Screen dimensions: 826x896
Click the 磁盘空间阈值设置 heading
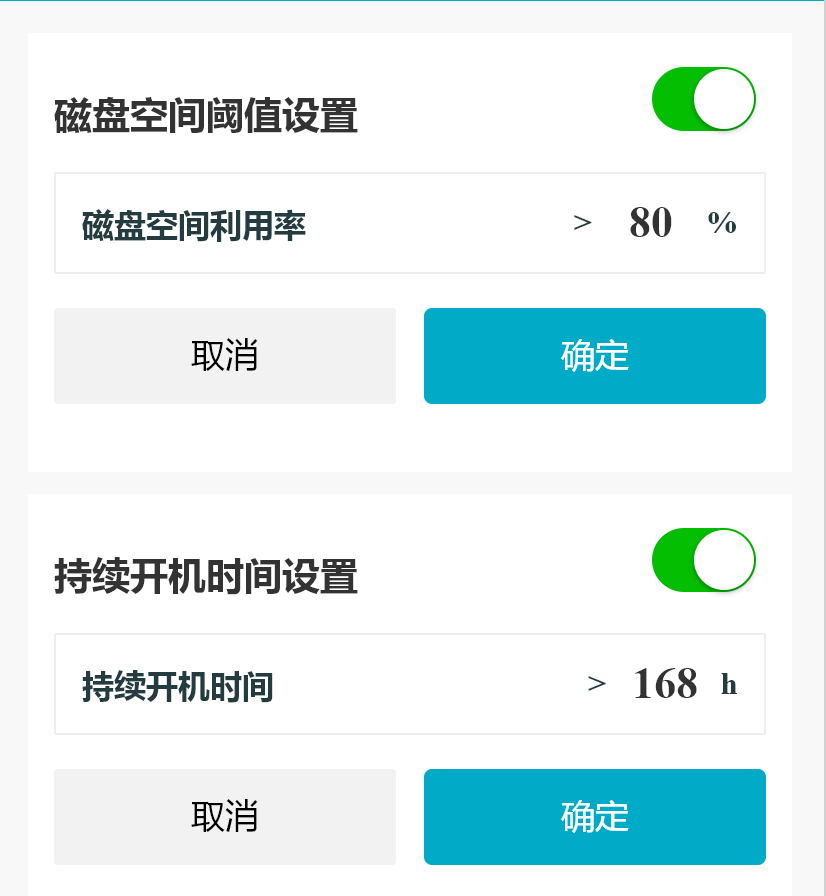pos(206,117)
